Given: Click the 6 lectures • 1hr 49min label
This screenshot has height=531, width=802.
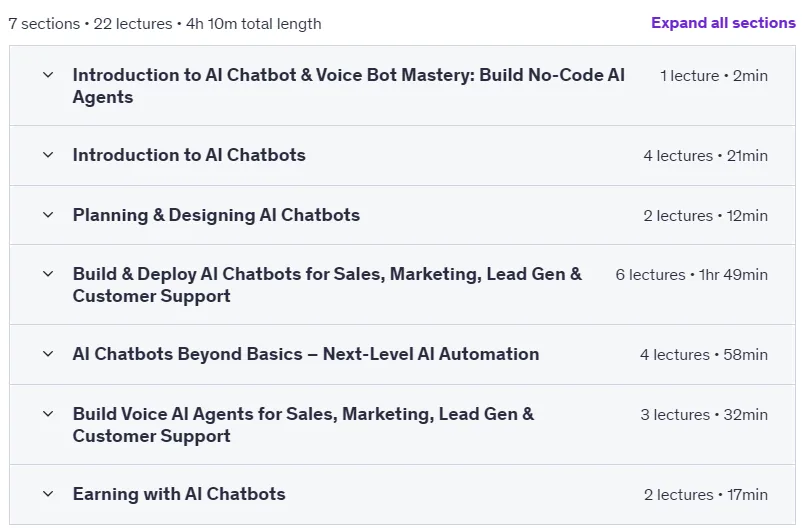Looking at the screenshot, I should click(x=692, y=275).
